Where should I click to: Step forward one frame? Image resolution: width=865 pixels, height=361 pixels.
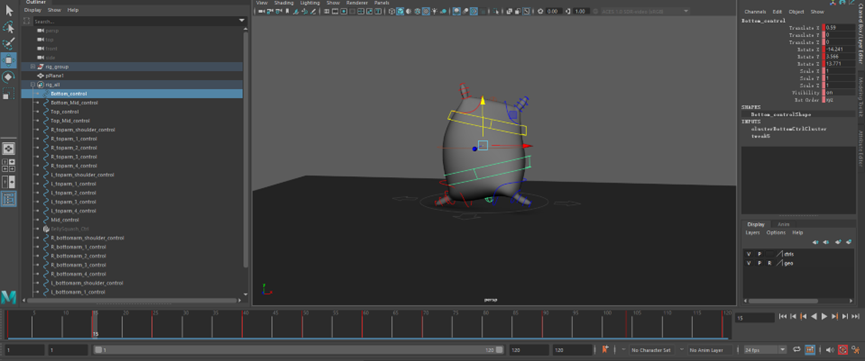pos(845,316)
